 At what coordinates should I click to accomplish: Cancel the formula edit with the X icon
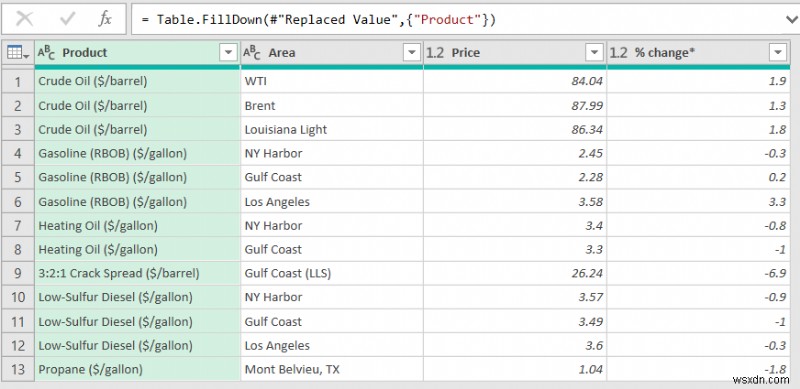coord(24,19)
